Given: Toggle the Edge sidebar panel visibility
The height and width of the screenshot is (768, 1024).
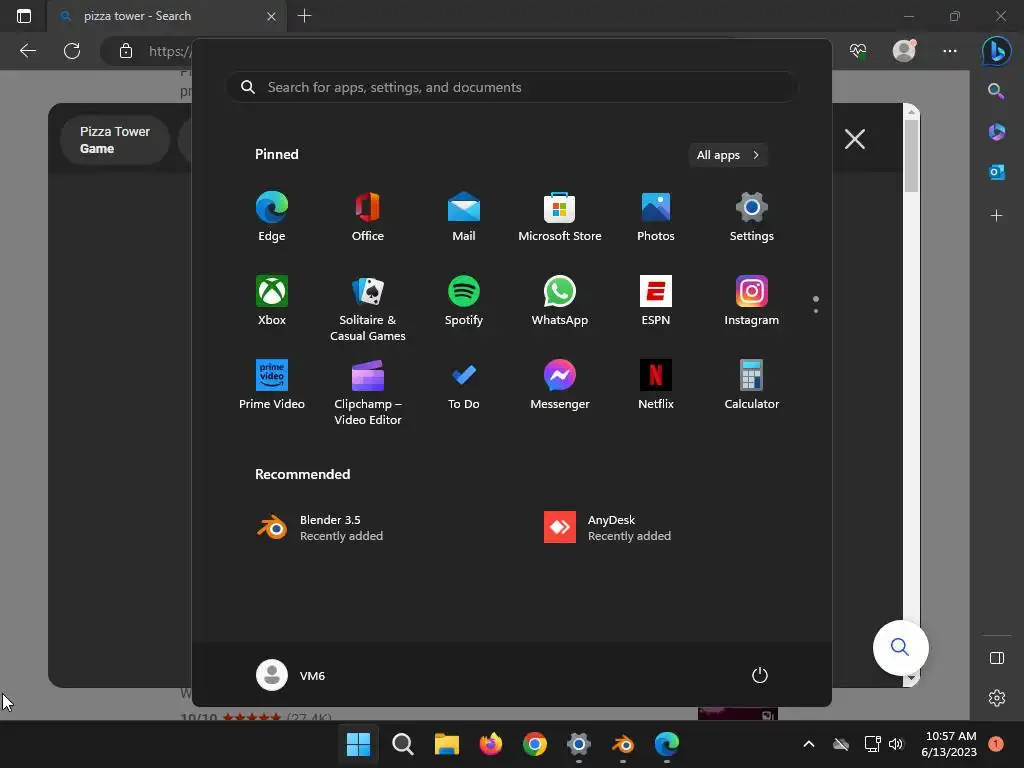Looking at the screenshot, I should (x=997, y=658).
